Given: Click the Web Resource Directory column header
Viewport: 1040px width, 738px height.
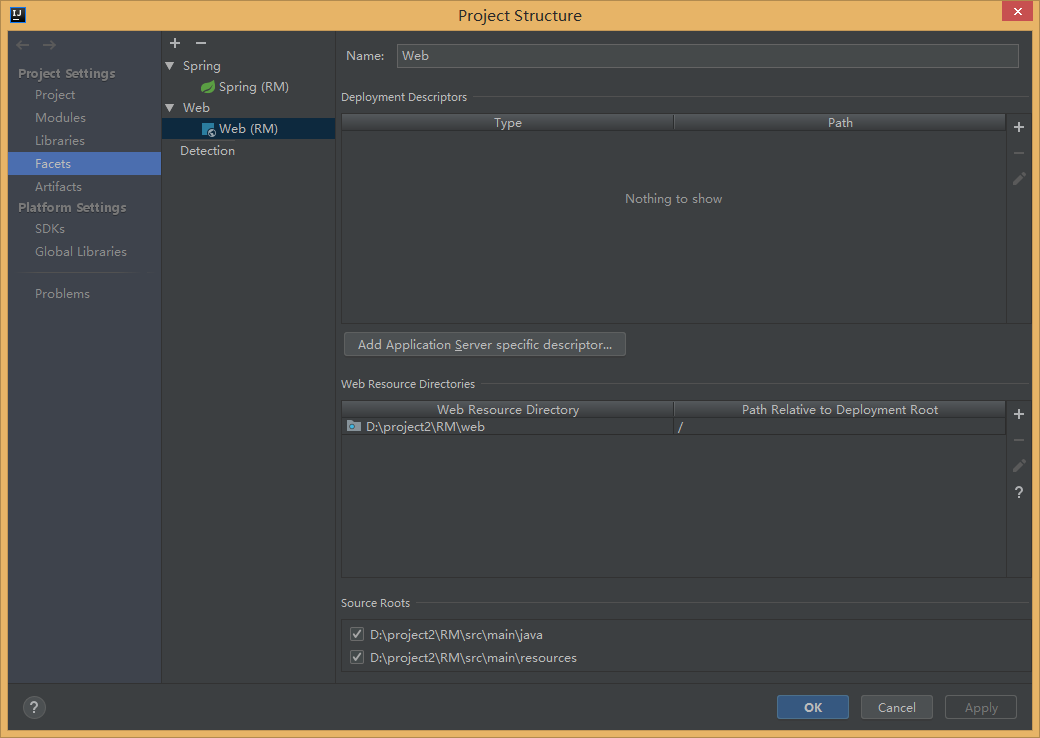Looking at the screenshot, I should coord(508,410).
